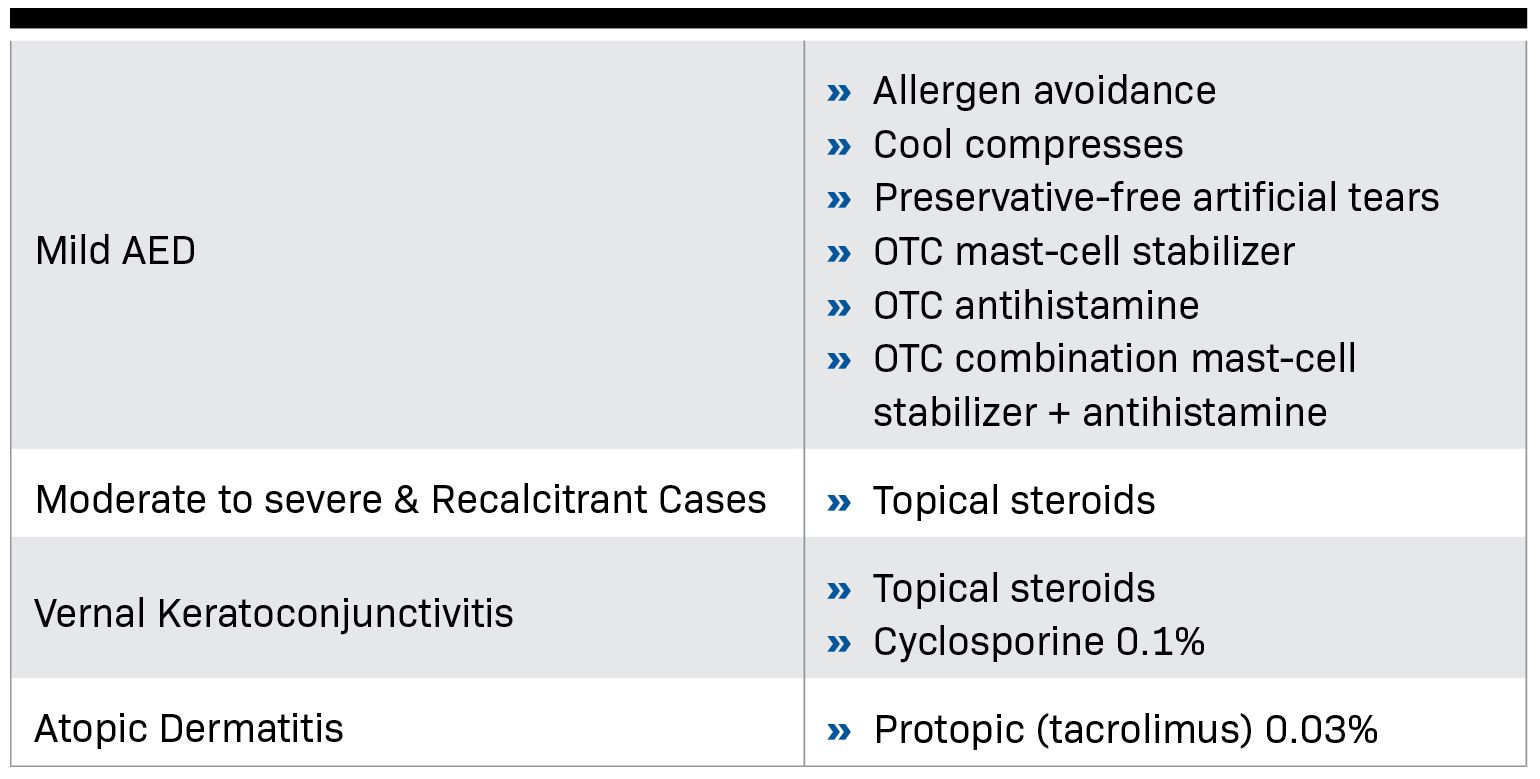Click the black header bar at top
The height and width of the screenshot is (779, 1540).
(x=768, y=18)
